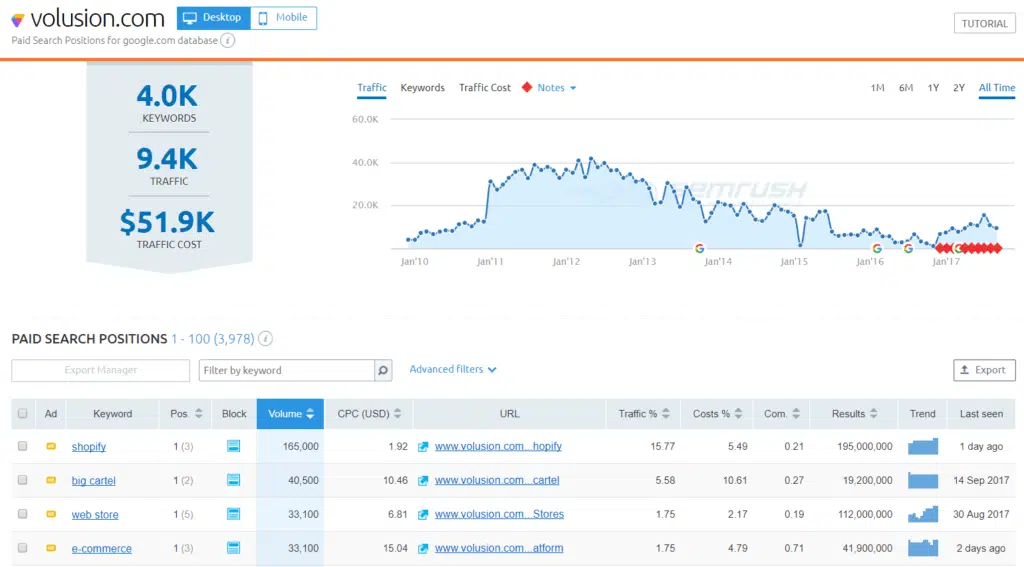Open the TUTORIAL button
This screenshot has width=1024, height=567.
(984, 24)
